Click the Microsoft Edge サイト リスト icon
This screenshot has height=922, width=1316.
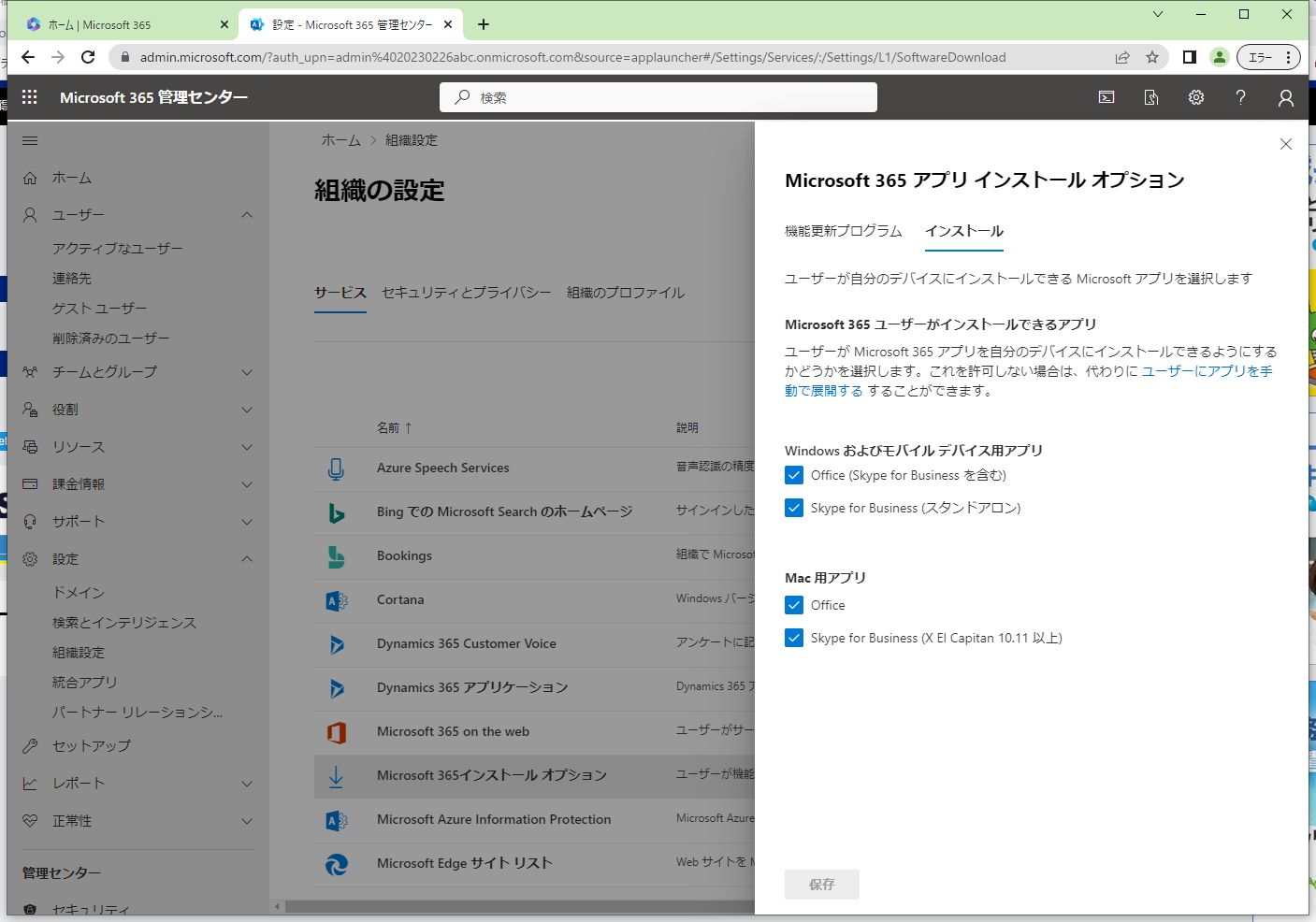tap(336, 864)
